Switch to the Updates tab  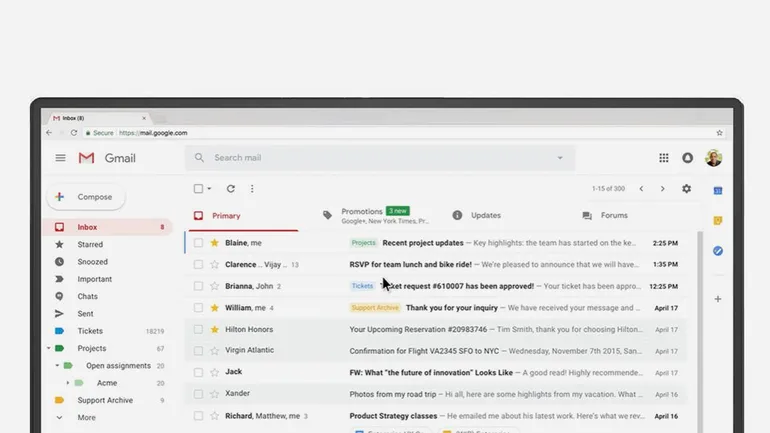[x=485, y=215]
